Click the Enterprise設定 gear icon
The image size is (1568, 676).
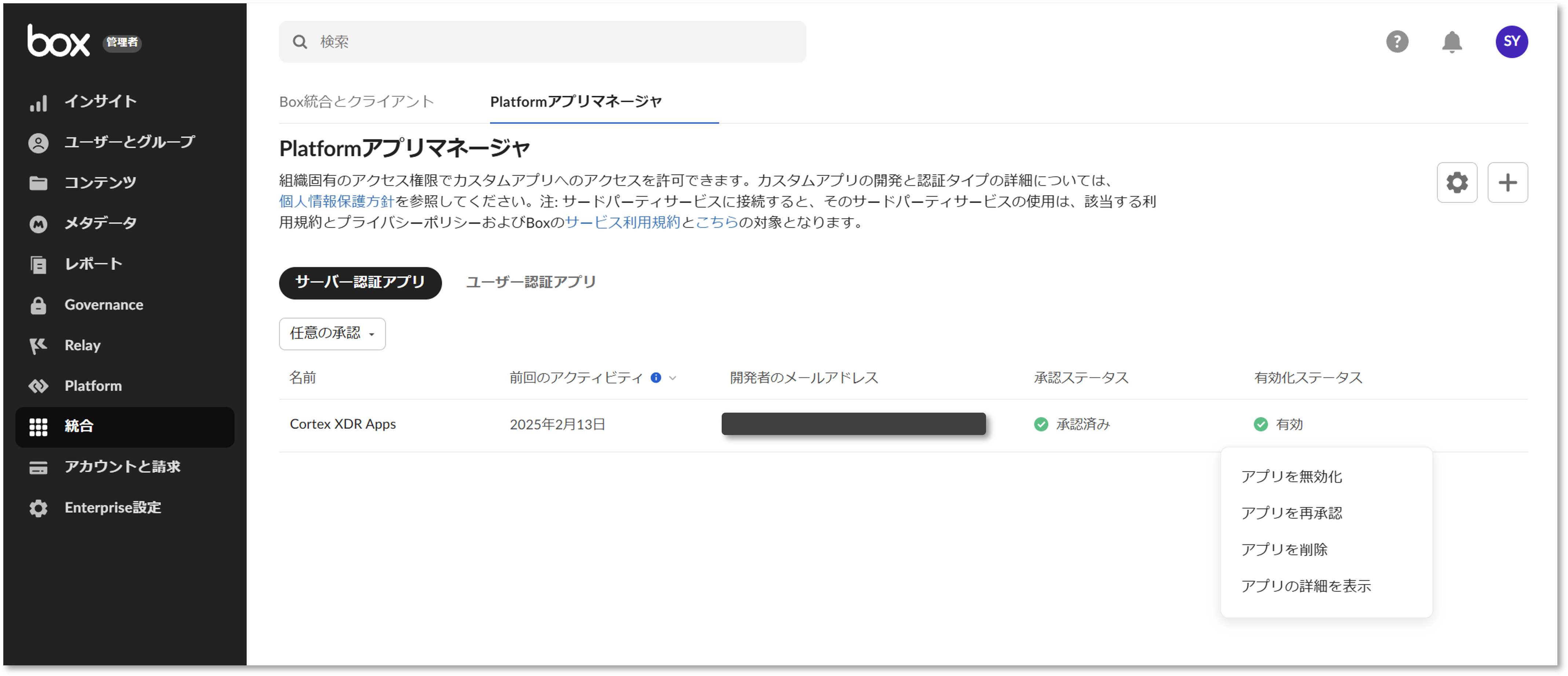[x=39, y=508]
